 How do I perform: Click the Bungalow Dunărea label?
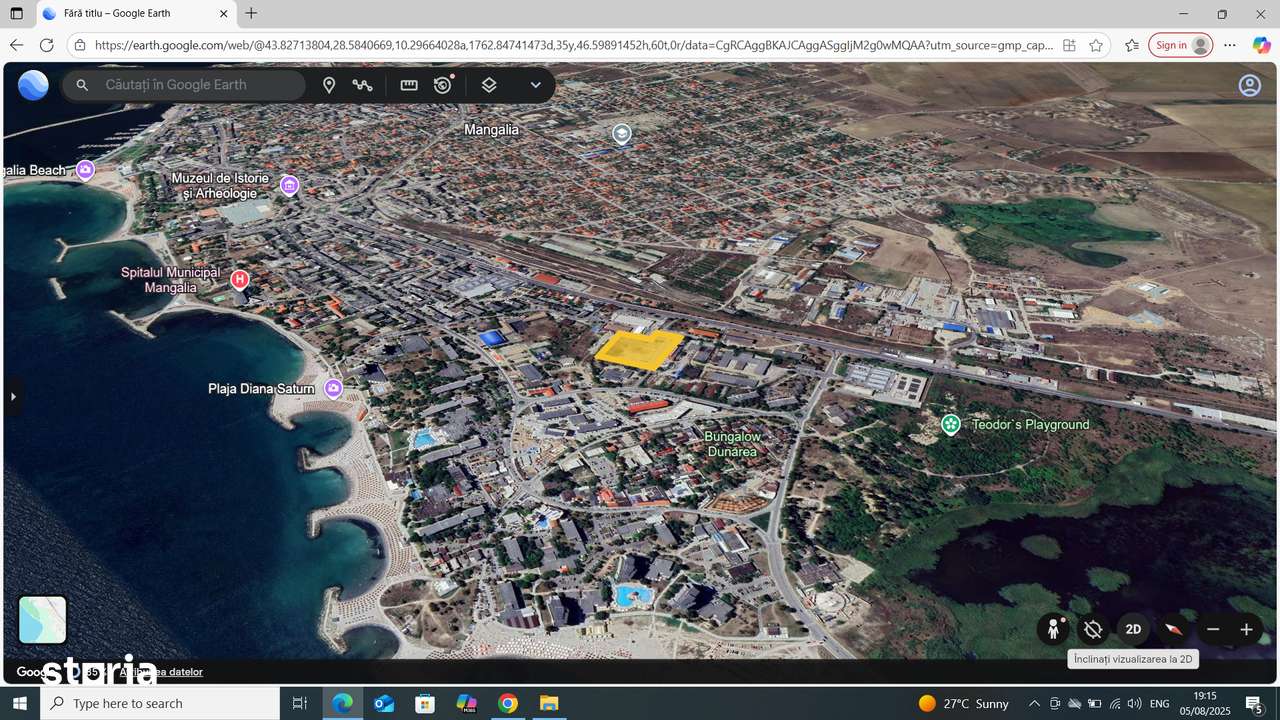tap(731, 444)
